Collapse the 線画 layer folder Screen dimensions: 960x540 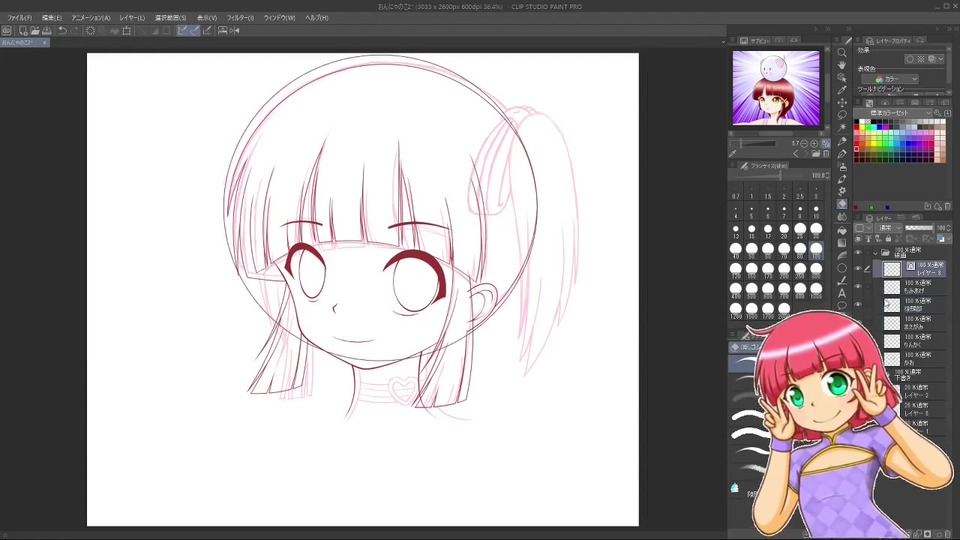coord(874,253)
